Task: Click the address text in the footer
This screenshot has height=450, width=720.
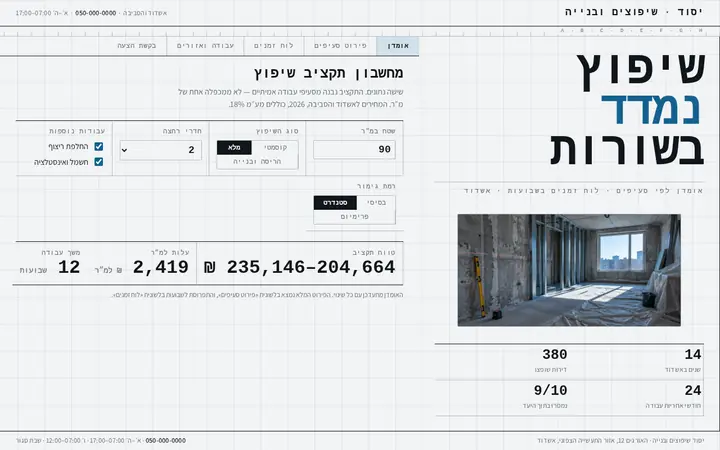Action: (x=620, y=440)
